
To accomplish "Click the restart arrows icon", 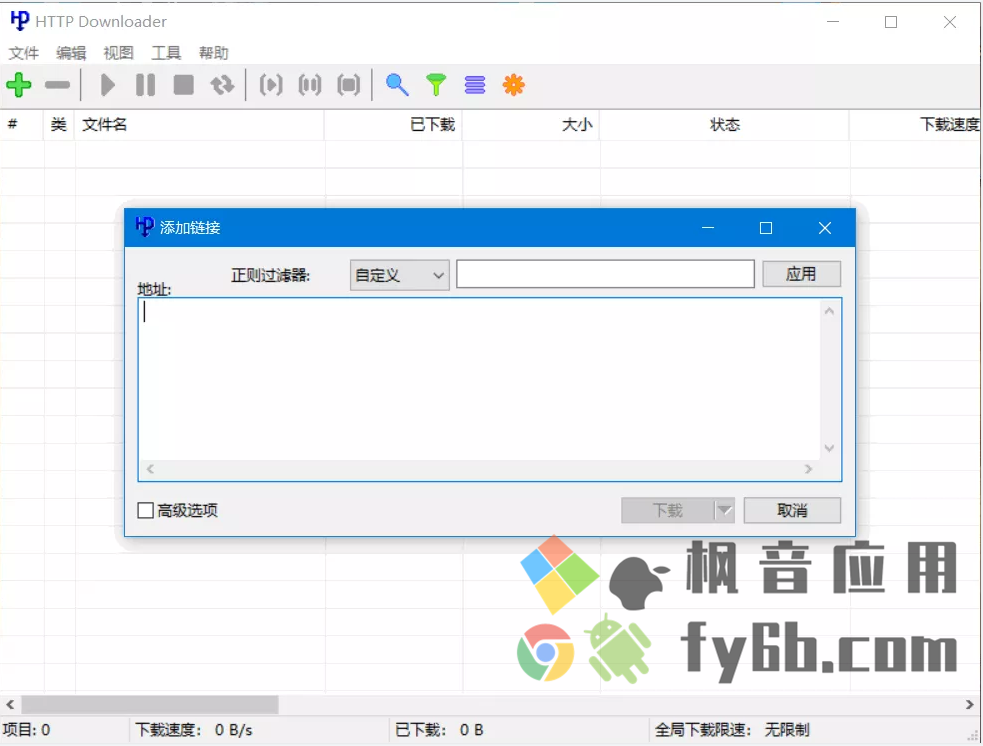I will [x=222, y=85].
